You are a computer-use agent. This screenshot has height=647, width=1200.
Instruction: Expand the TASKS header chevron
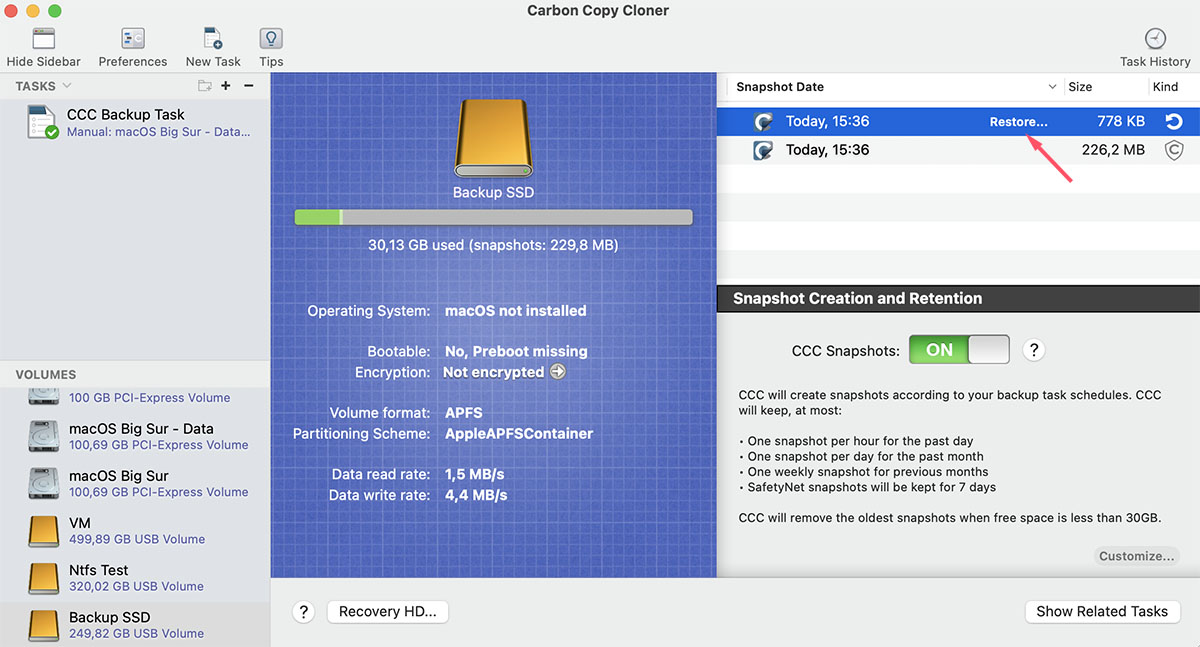(x=67, y=86)
